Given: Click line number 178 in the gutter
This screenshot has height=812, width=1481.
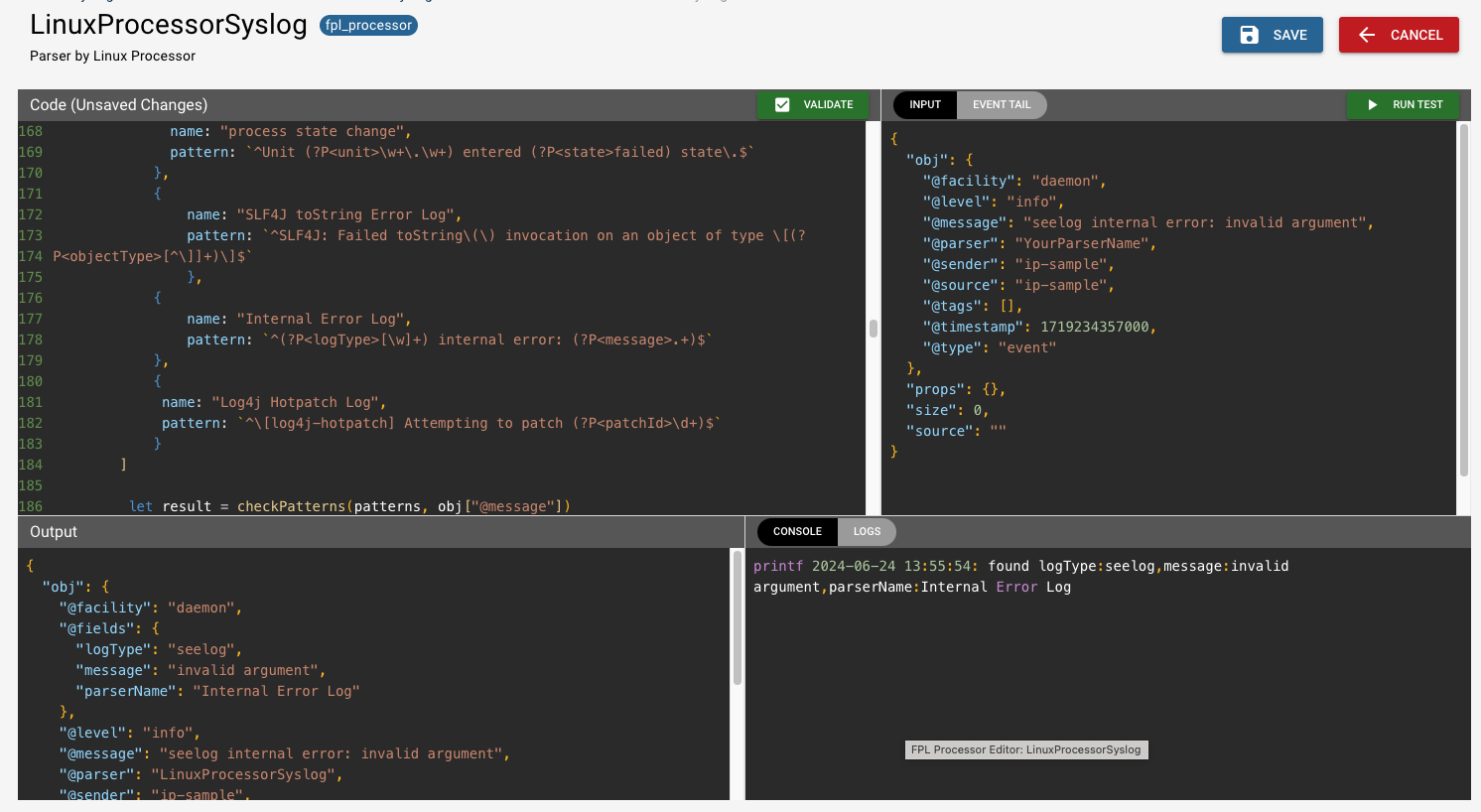Looking at the screenshot, I should tap(31, 339).
